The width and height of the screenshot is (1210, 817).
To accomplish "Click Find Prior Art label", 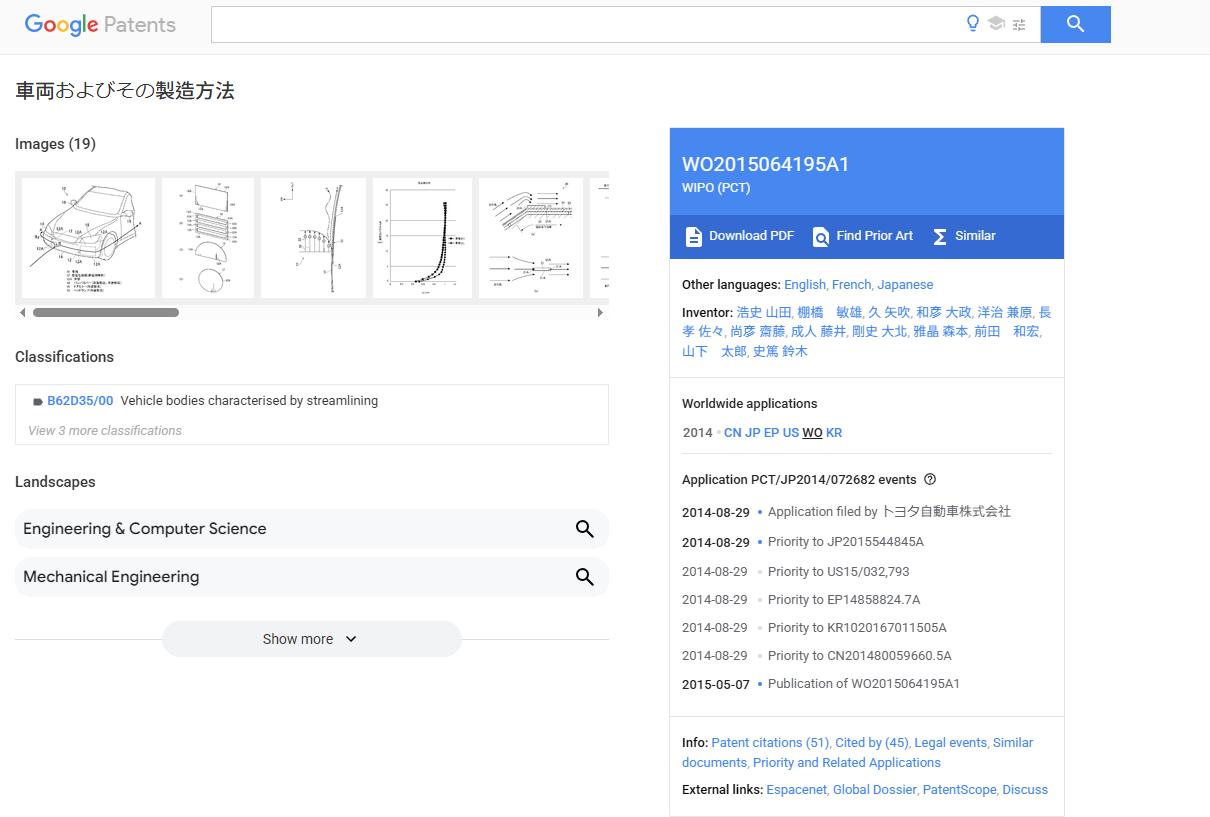I will click(x=875, y=236).
